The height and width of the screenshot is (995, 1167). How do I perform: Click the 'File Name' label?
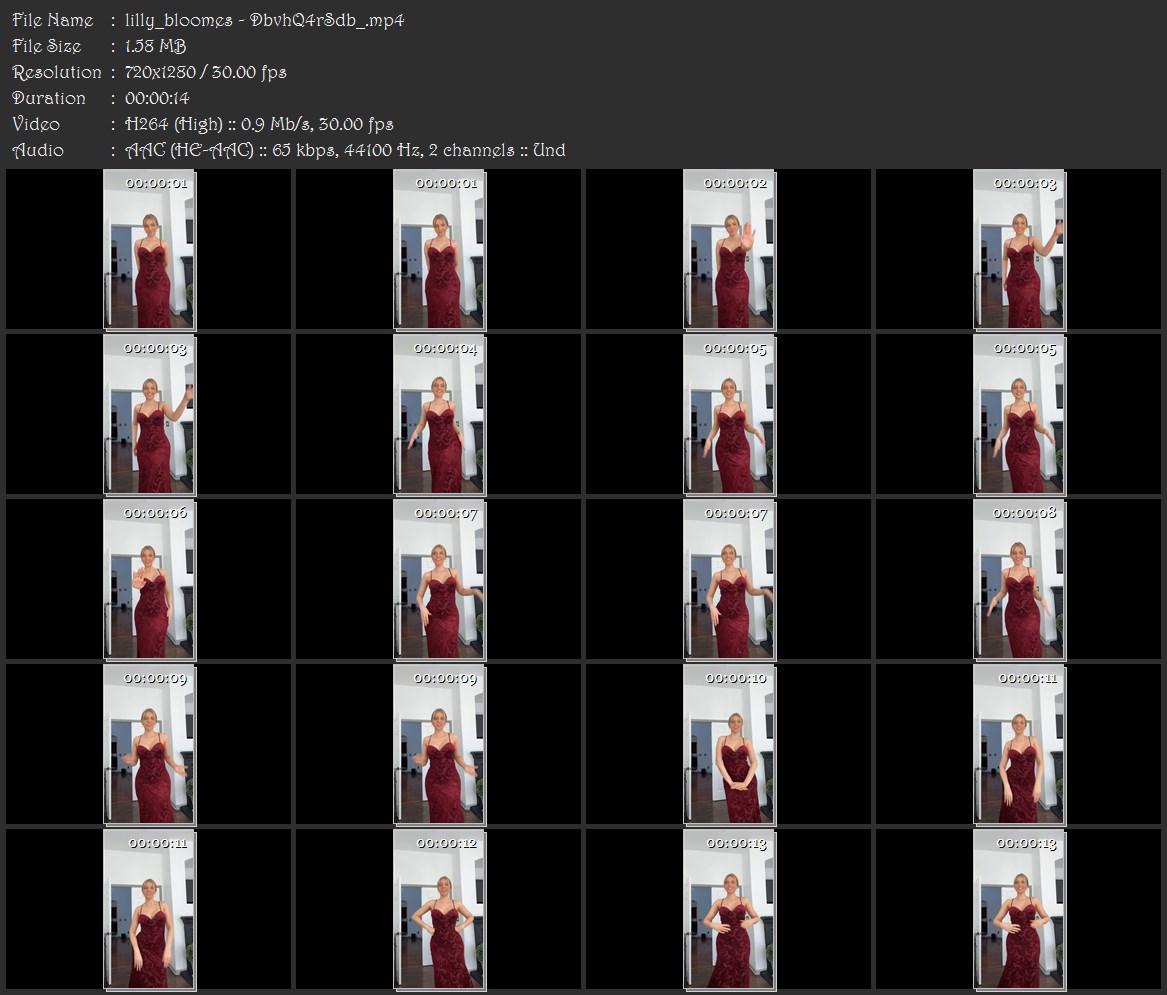click(x=53, y=20)
